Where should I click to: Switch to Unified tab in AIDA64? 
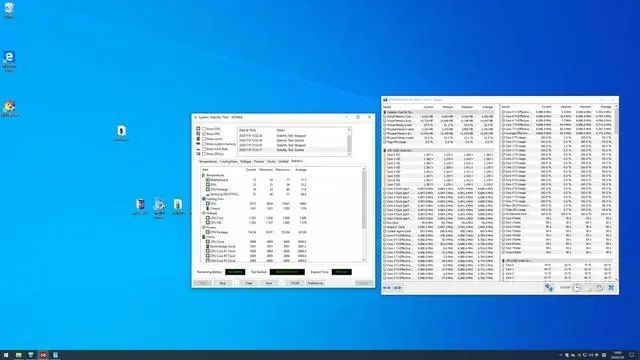coord(283,162)
